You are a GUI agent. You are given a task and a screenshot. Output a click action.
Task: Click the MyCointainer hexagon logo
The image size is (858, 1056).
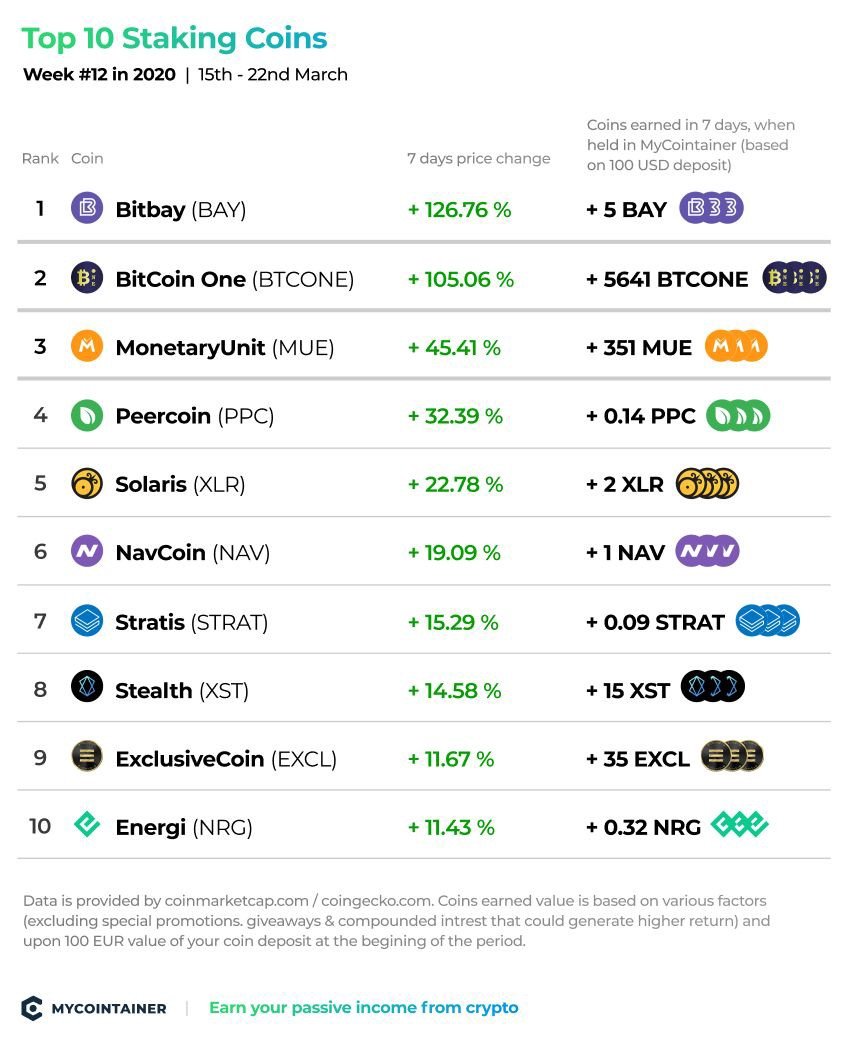pyautogui.click(x=32, y=1008)
